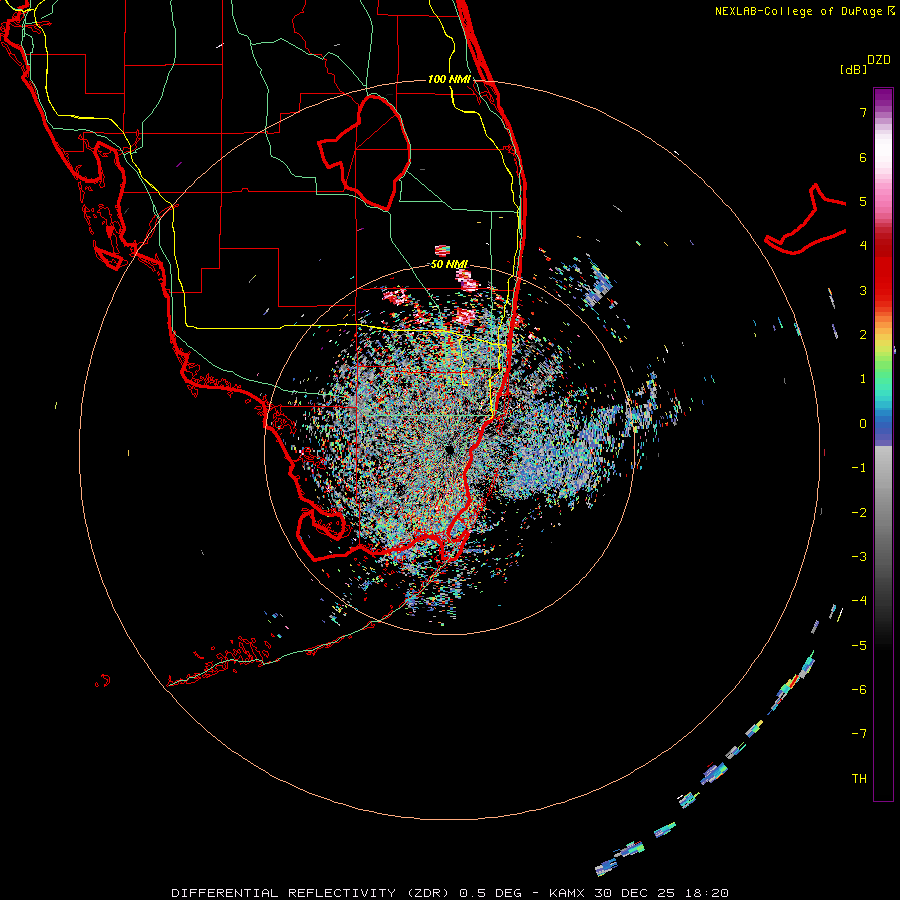
Task: Click the 3 value on the color scale
Action: click(x=863, y=290)
